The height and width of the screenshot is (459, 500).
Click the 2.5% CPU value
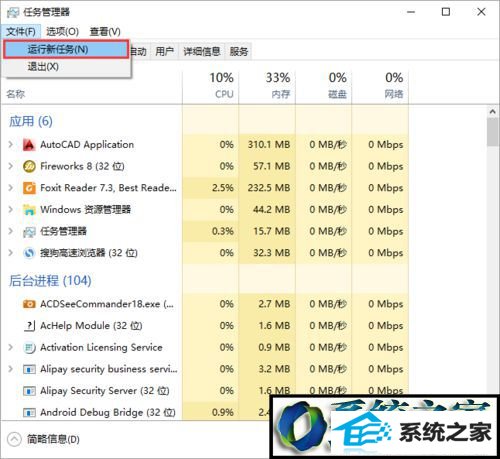(x=223, y=188)
